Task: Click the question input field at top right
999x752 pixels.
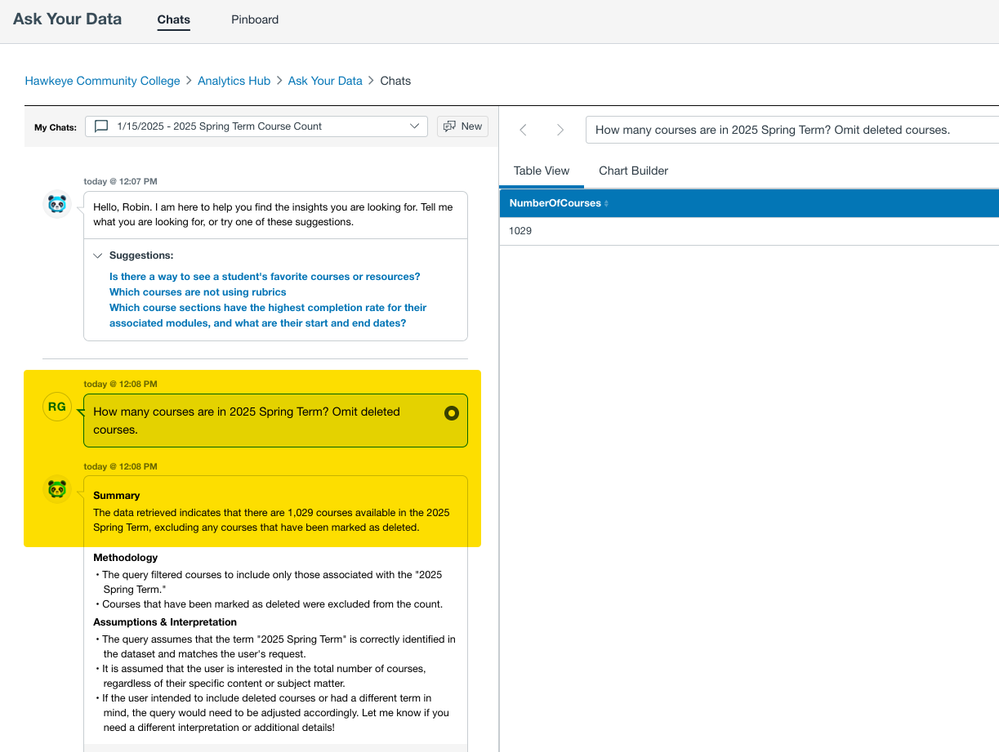Action: tap(790, 130)
